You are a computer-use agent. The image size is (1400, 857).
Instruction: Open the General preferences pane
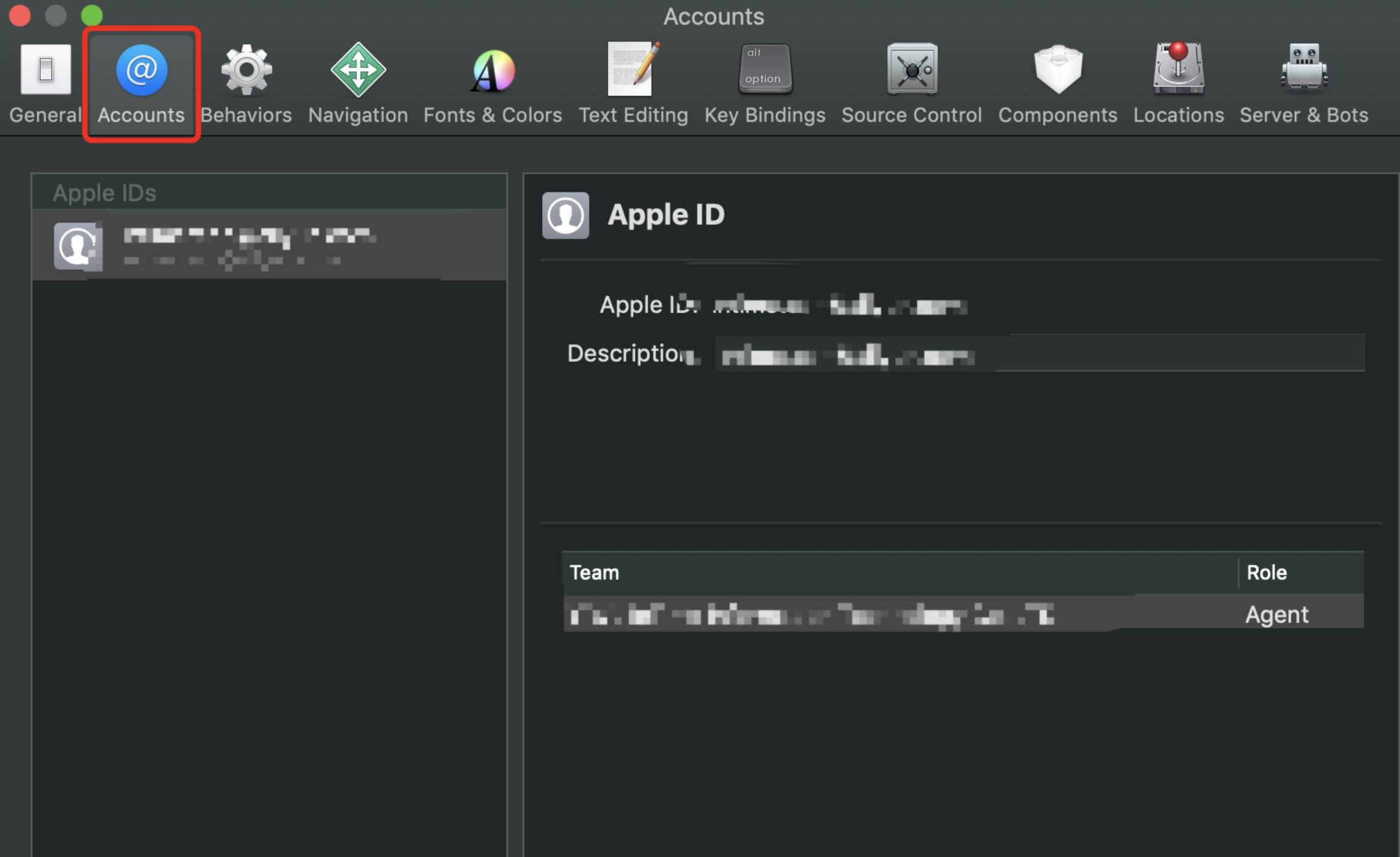[x=46, y=84]
